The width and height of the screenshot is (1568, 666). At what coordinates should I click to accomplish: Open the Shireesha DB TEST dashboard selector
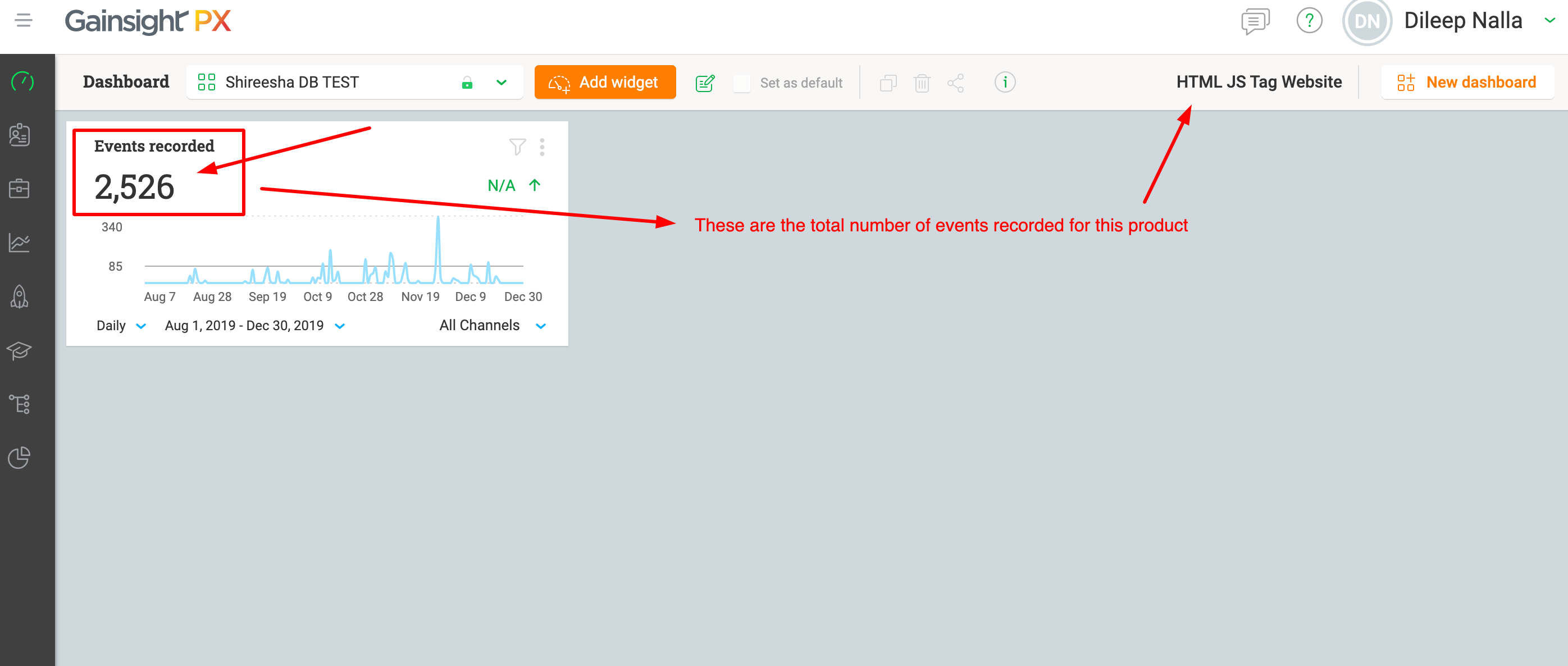tap(355, 82)
